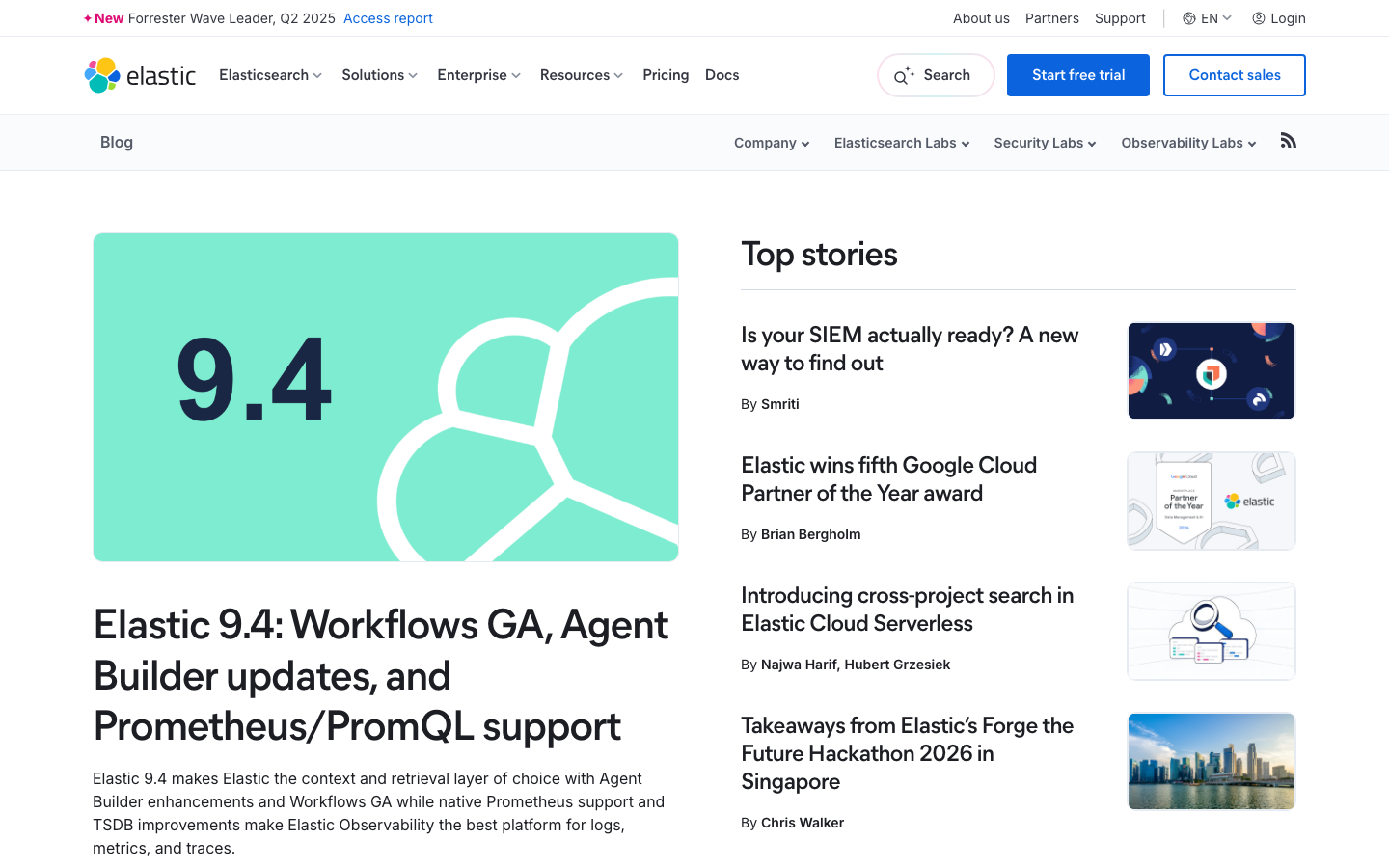Expand the Solutions menu
Image resolution: width=1389 pixels, height=868 pixels.
tap(379, 75)
